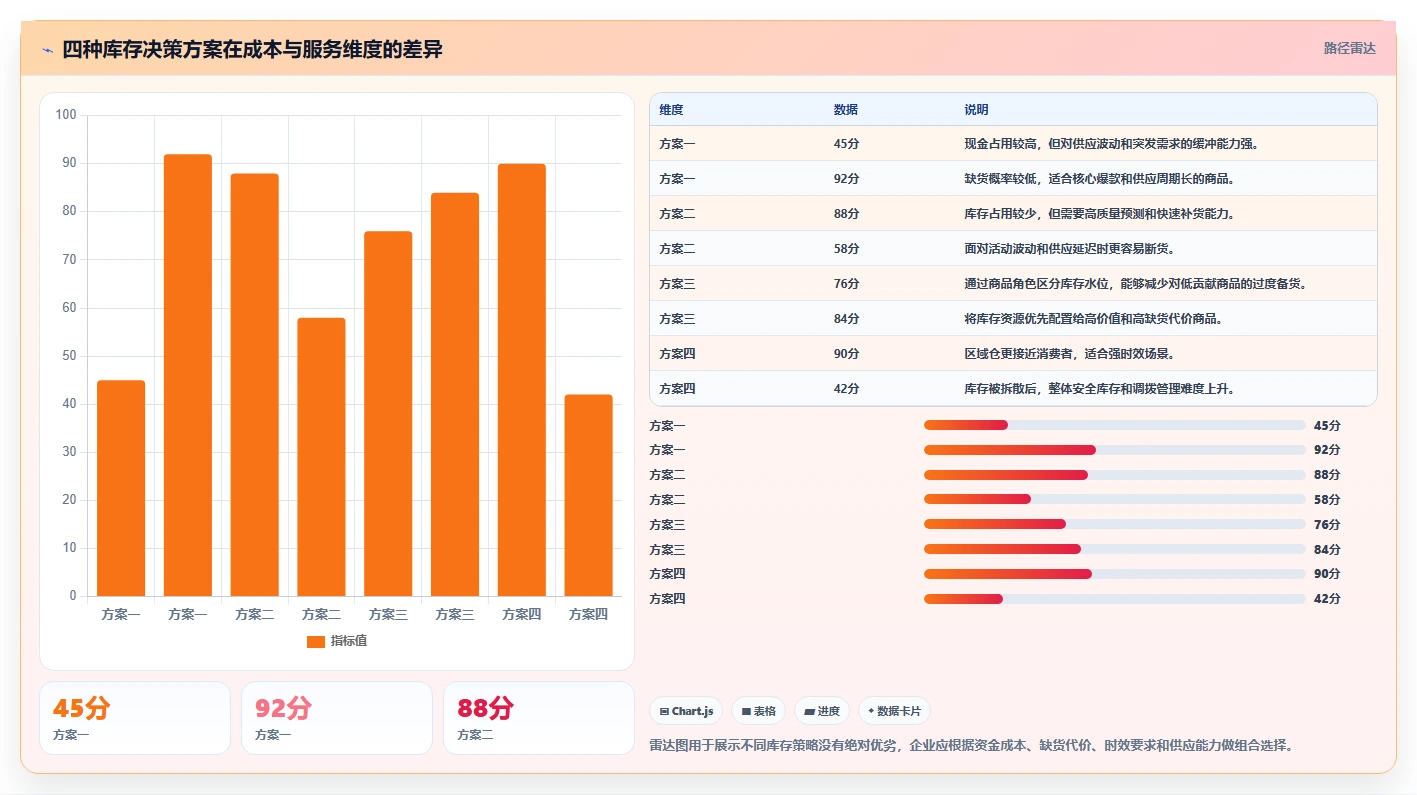
Task: Click the 方案四 table cell in the 90分 row
Action: (x=677, y=354)
